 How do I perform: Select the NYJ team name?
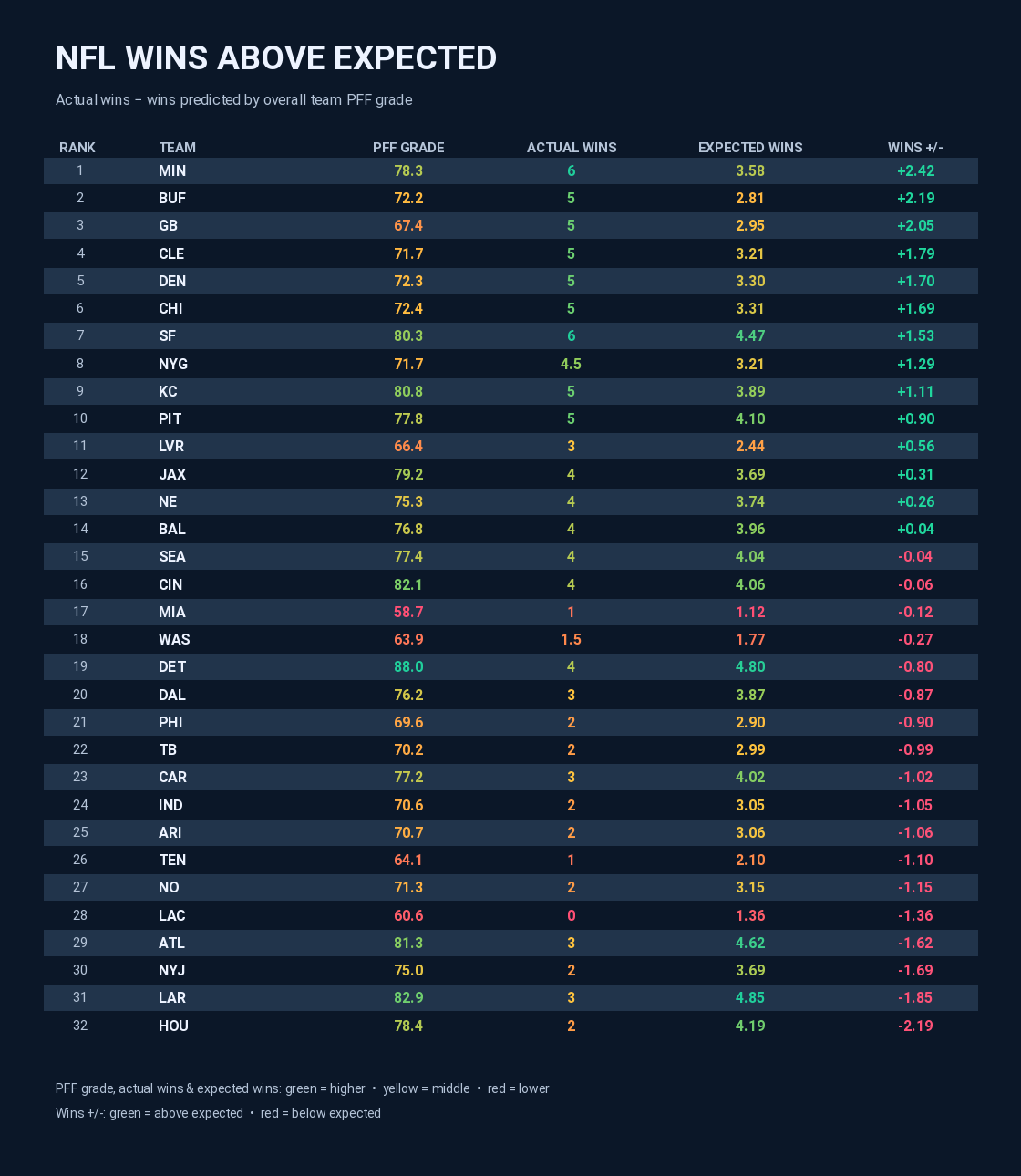[x=172, y=970]
